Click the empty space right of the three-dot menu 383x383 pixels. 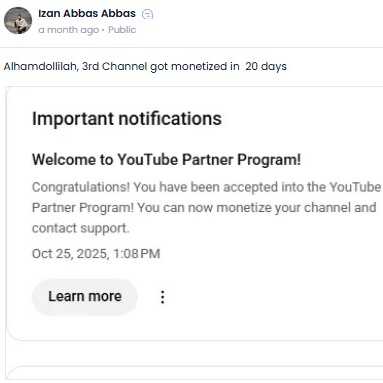coord(273,297)
